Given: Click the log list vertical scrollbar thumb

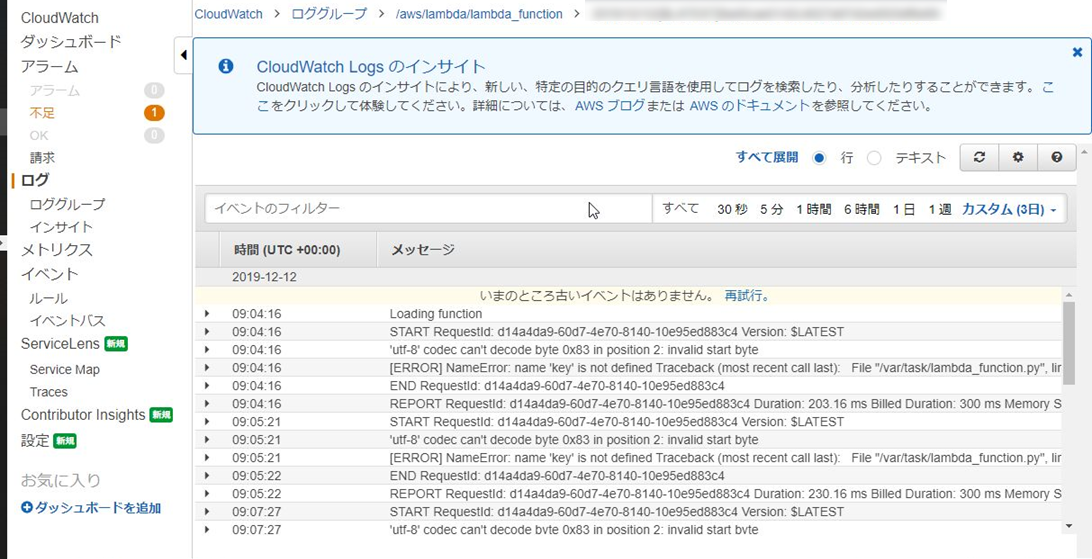Looking at the screenshot, I should (1069, 343).
